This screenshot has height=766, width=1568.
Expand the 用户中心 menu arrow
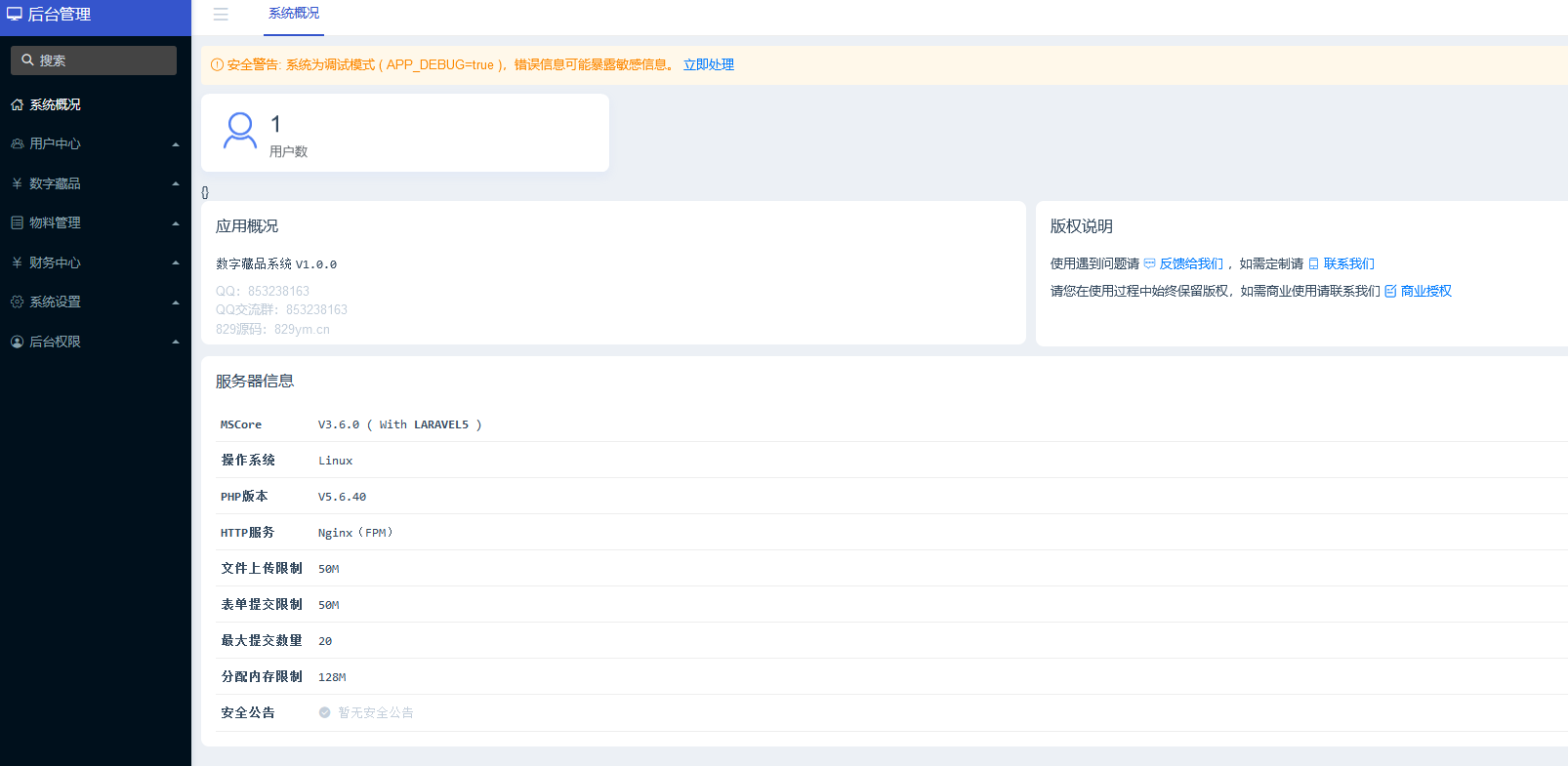[176, 144]
